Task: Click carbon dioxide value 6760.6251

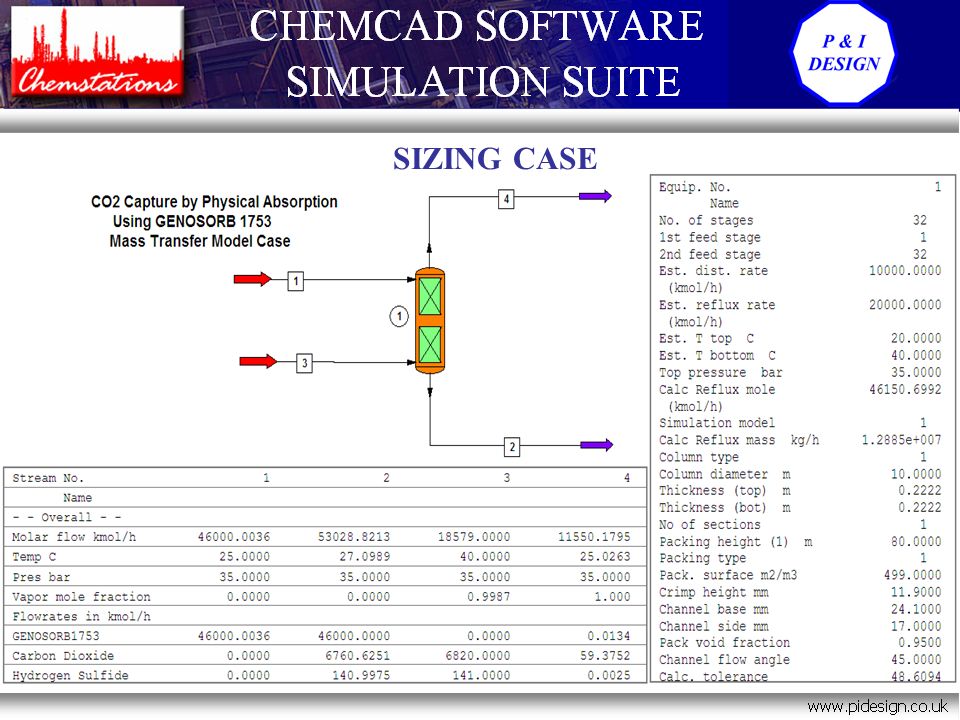Action: (358, 656)
